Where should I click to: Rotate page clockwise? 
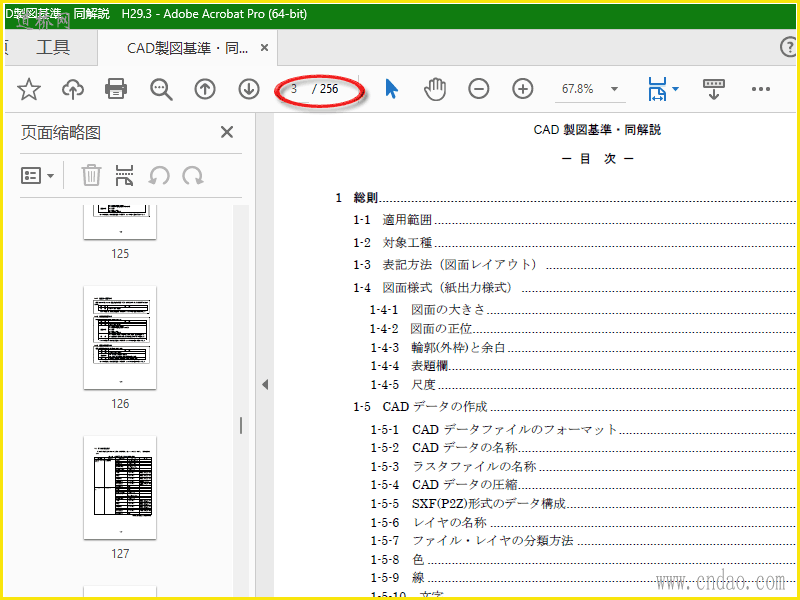point(193,176)
